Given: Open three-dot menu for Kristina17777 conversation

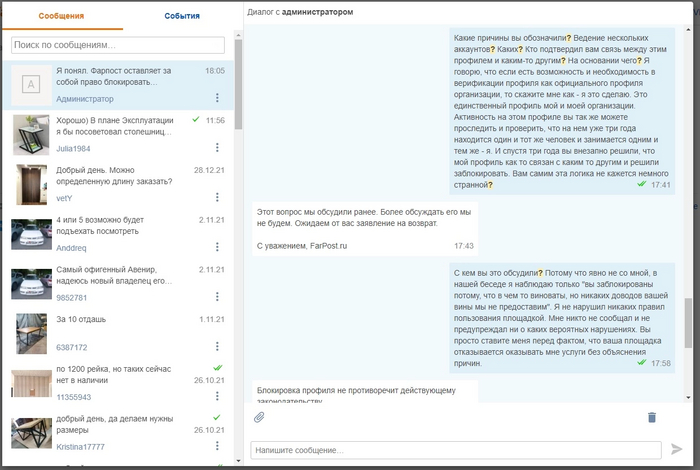Looking at the screenshot, I should pos(217,444).
